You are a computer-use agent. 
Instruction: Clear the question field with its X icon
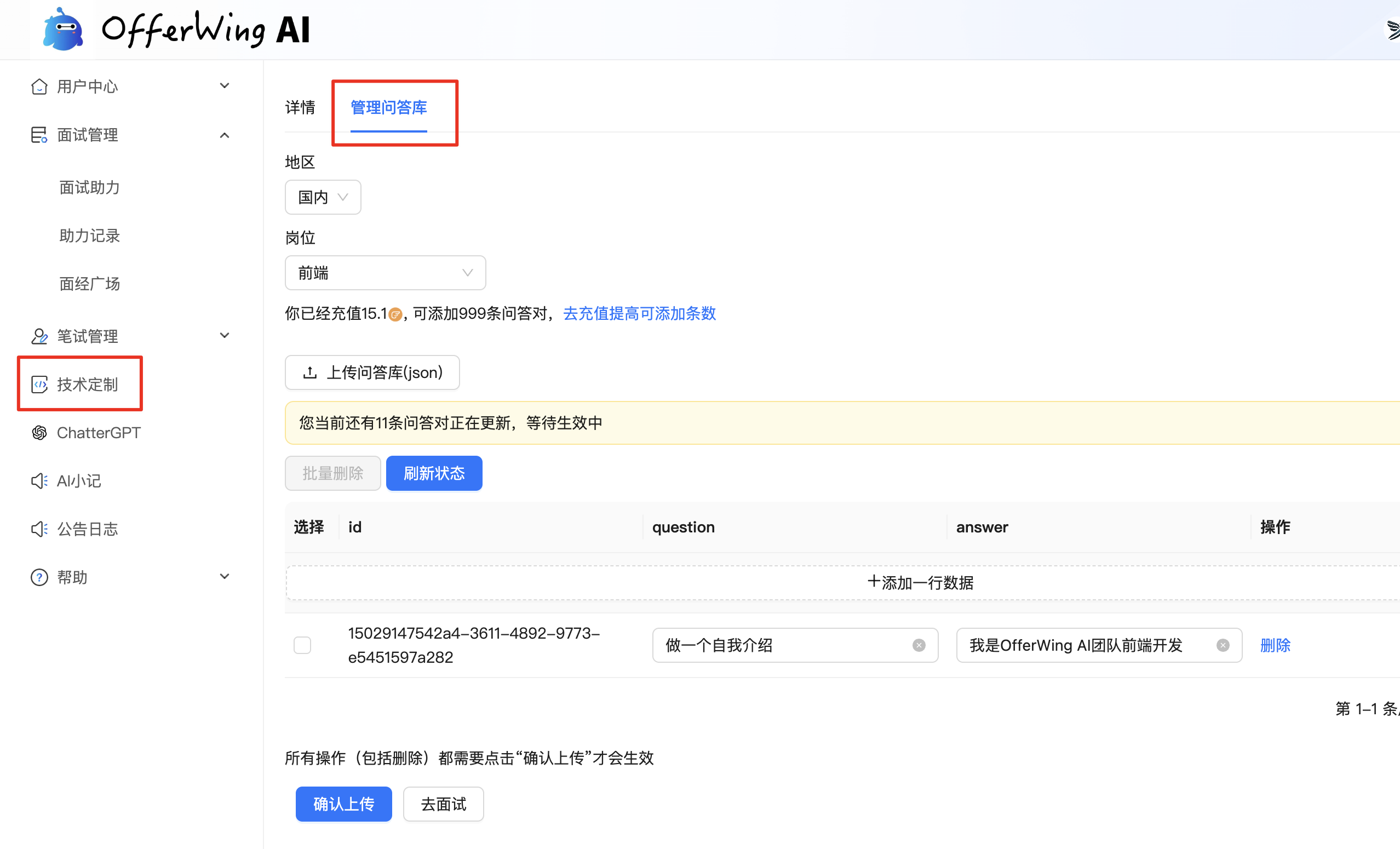[919, 645]
